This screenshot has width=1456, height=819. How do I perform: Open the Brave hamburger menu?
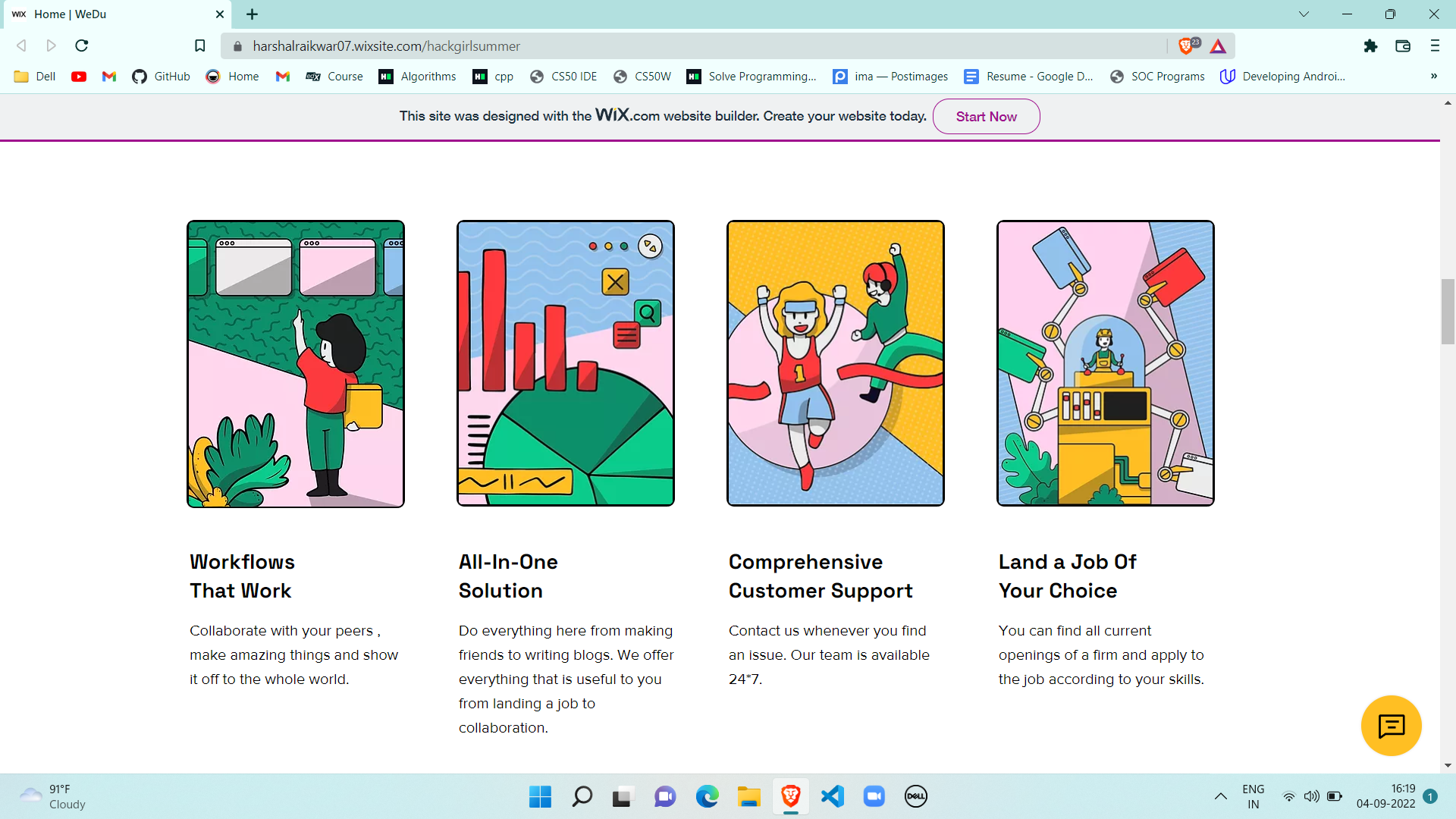[1435, 46]
